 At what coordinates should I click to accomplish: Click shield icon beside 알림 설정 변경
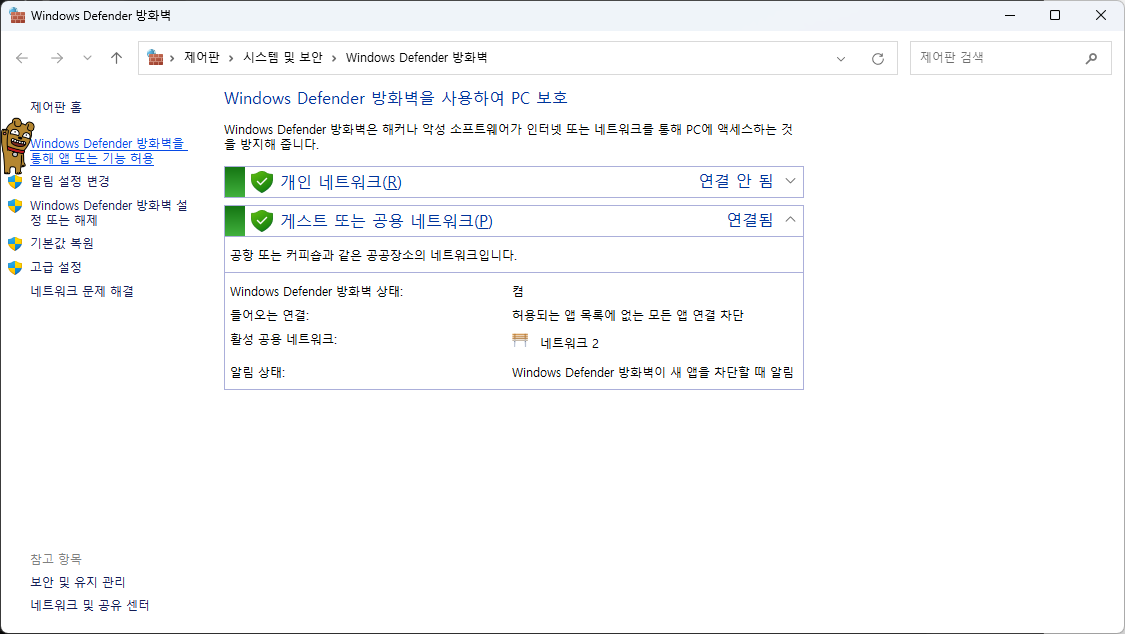15,181
